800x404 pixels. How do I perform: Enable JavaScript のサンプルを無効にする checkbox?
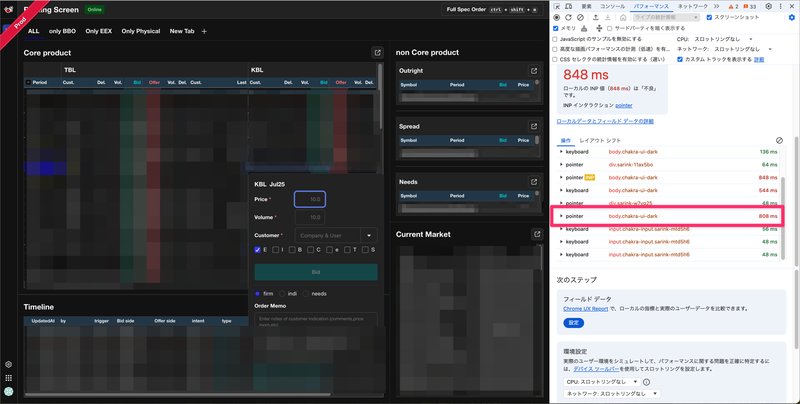click(555, 39)
